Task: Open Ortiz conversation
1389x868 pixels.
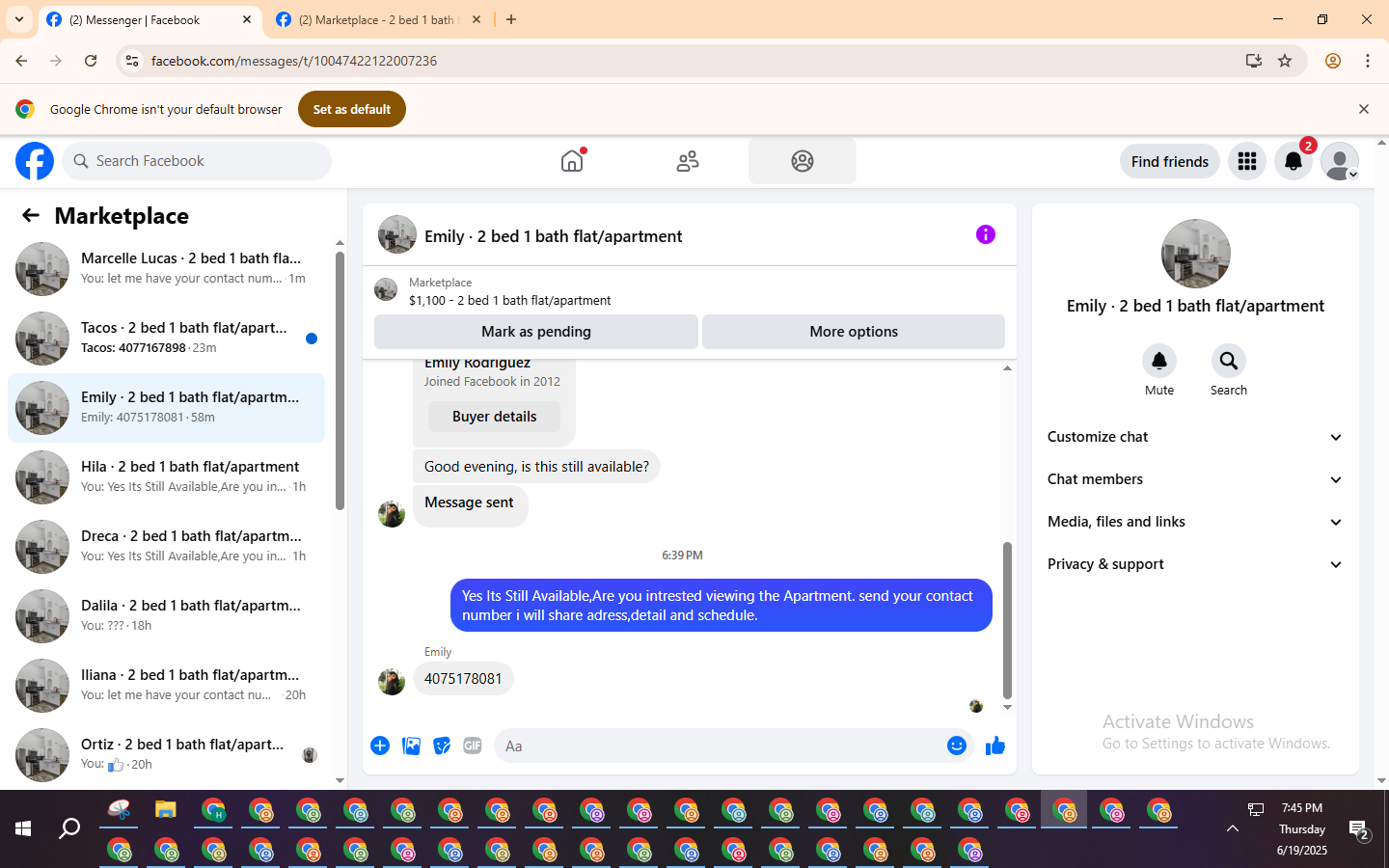Action: point(166,754)
